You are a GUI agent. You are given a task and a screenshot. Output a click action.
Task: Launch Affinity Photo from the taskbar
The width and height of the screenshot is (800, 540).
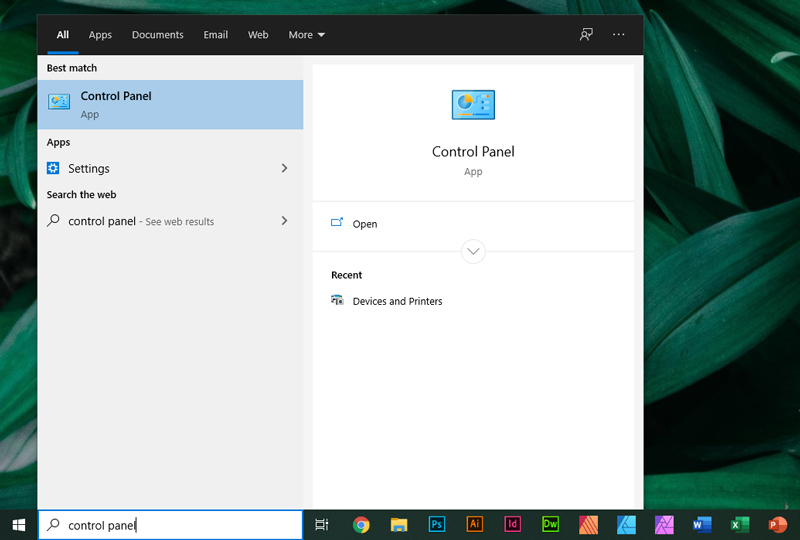point(664,525)
